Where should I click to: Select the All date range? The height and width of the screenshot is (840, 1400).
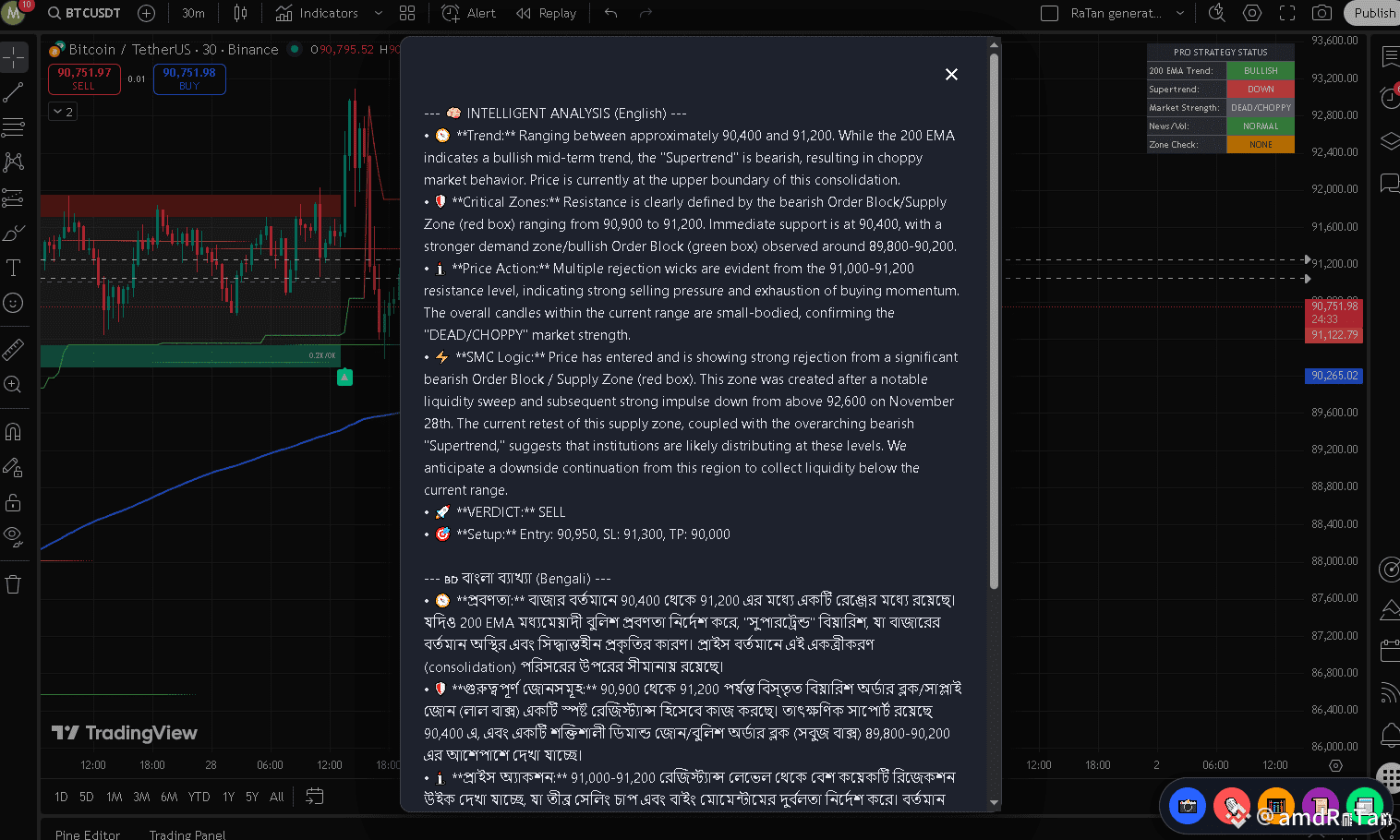277,797
